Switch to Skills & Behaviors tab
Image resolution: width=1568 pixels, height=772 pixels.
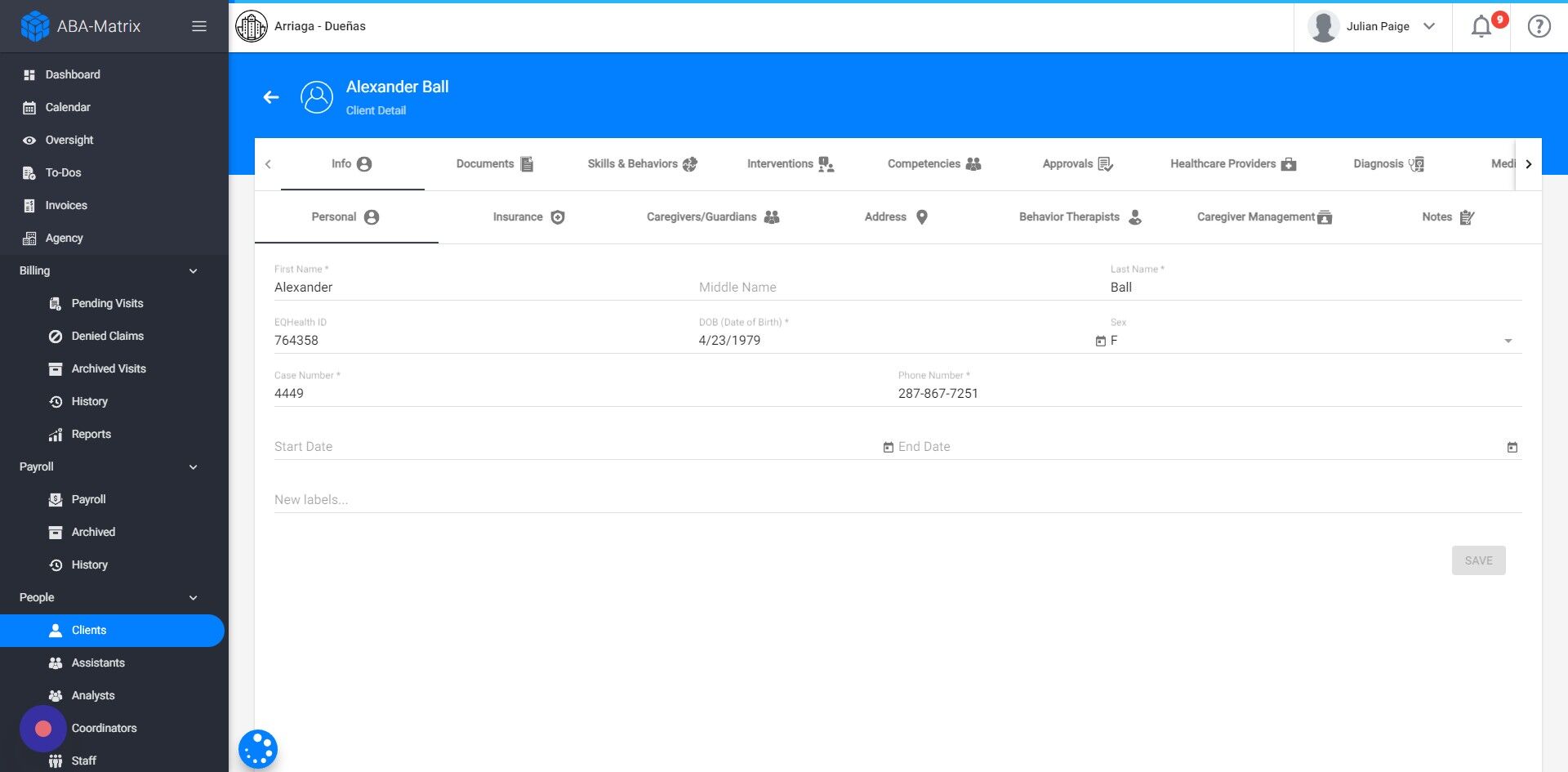click(x=643, y=164)
